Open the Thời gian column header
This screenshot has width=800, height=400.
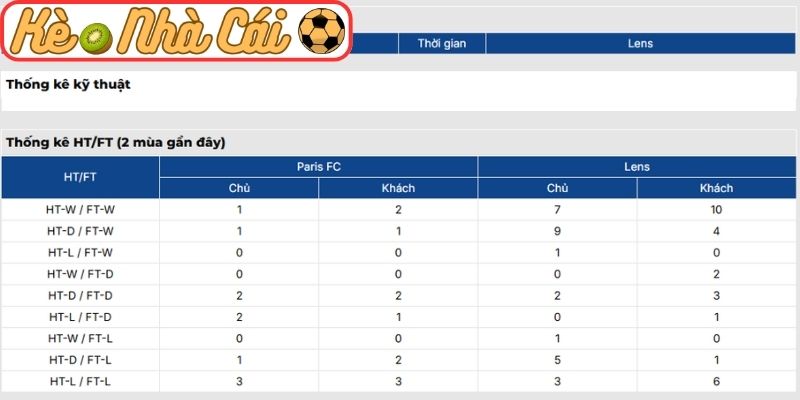pyautogui.click(x=443, y=44)
